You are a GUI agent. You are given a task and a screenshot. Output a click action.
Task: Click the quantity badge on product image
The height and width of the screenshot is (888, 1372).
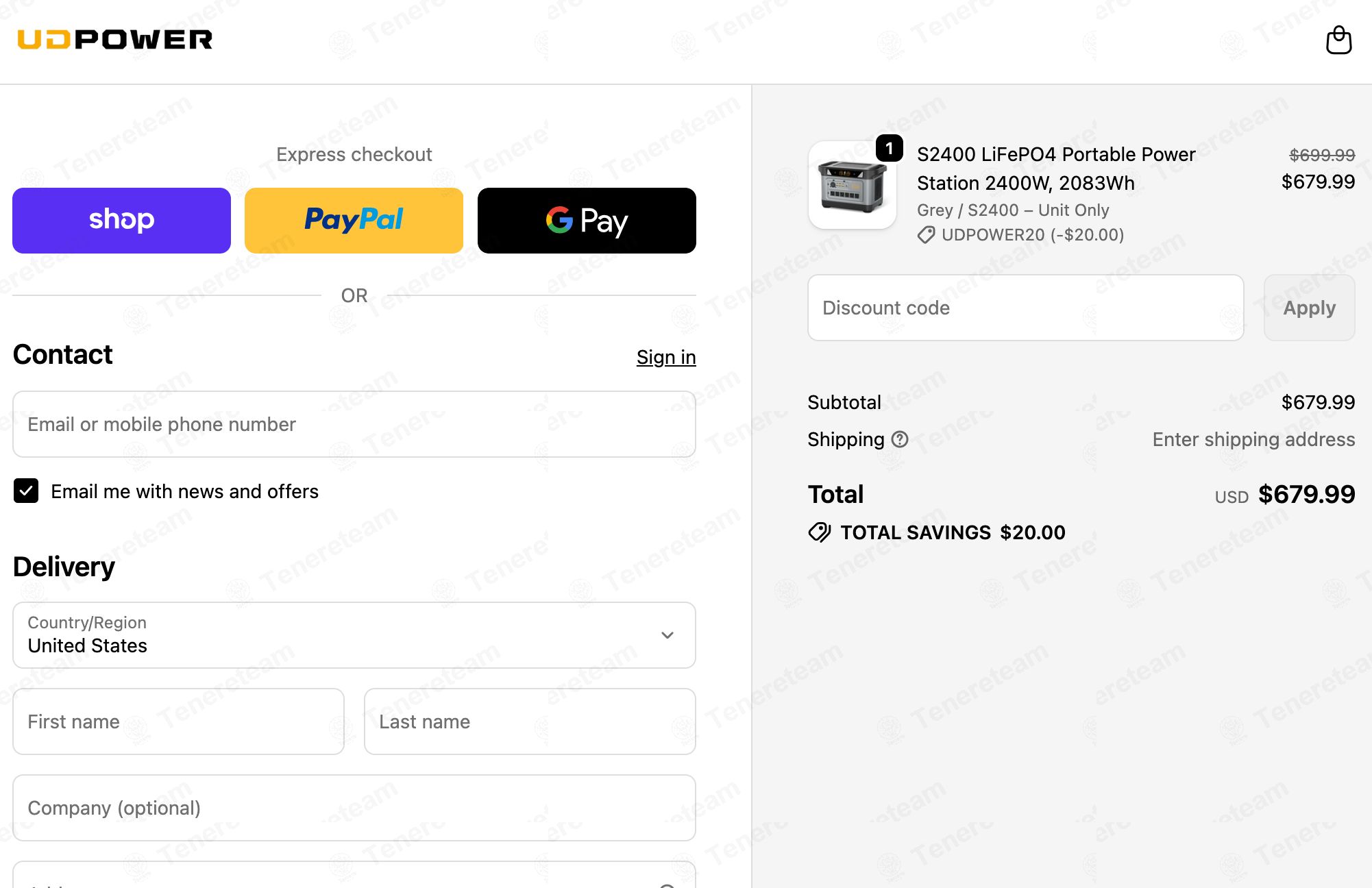point(889,148)
